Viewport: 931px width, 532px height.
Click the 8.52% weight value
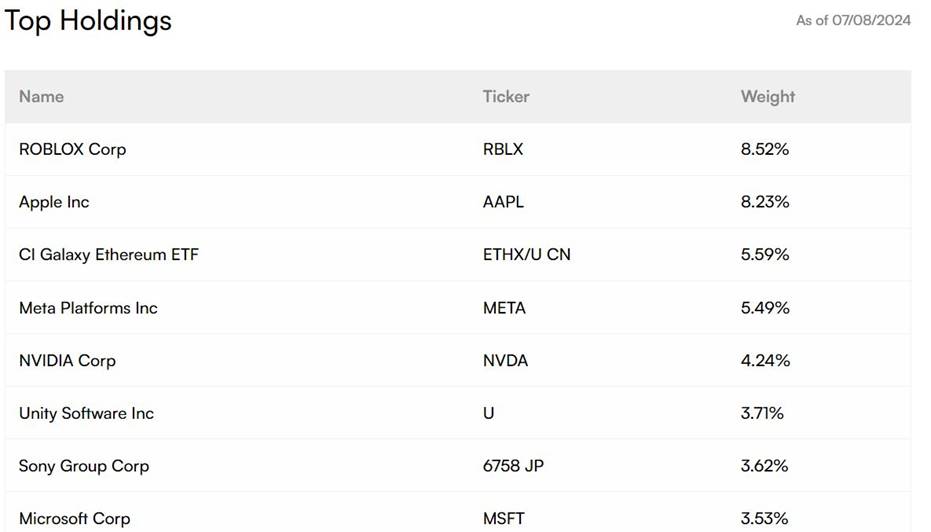(765, 149)
